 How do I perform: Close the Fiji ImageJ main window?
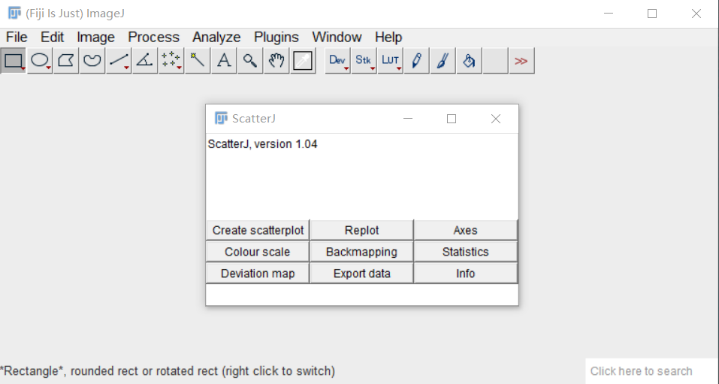pos(696,13)
